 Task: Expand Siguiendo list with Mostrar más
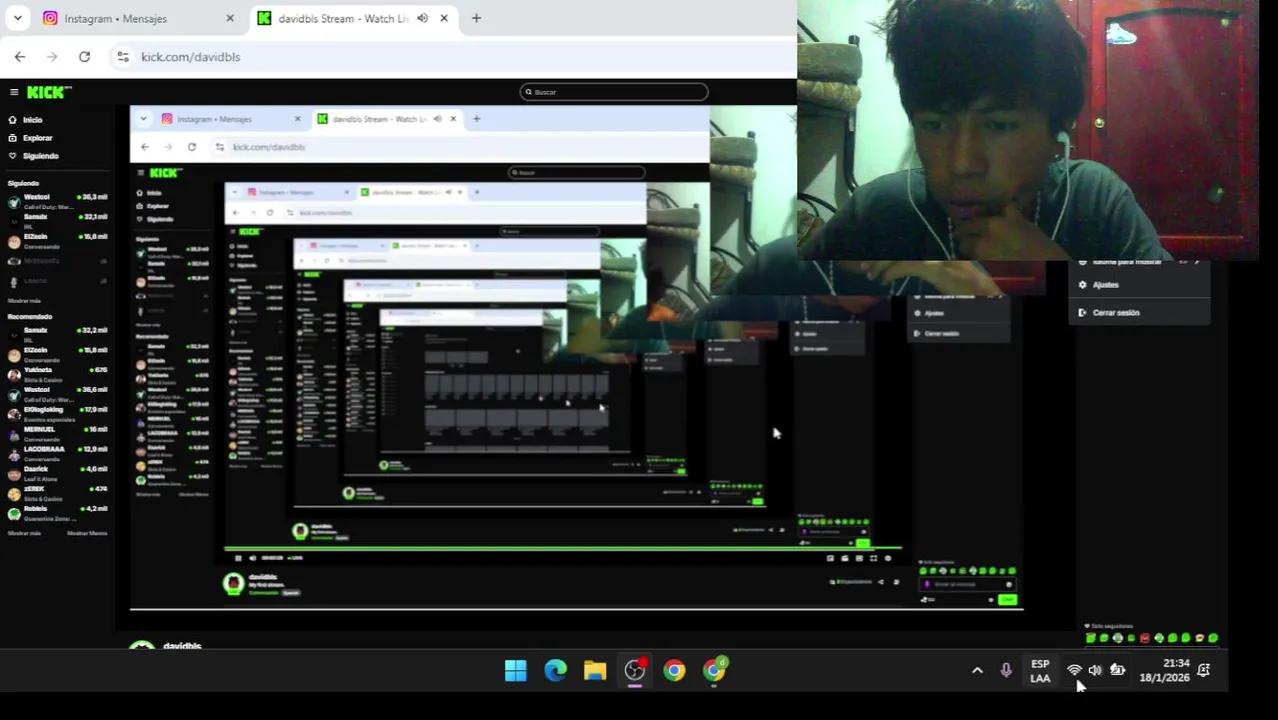[25, 301]
